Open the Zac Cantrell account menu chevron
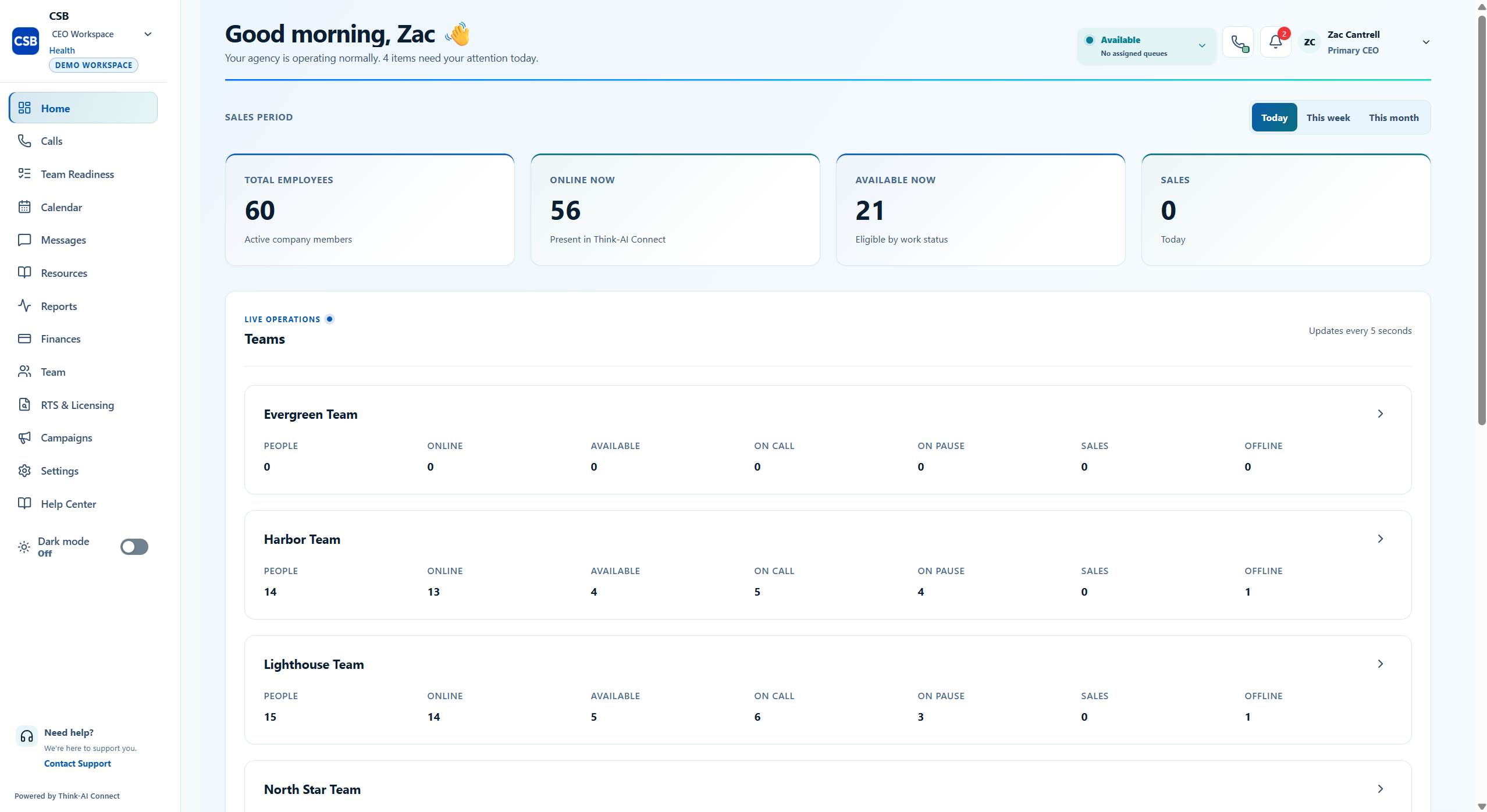Viewport: 1487px width, 812px height. click(1426, 42)
